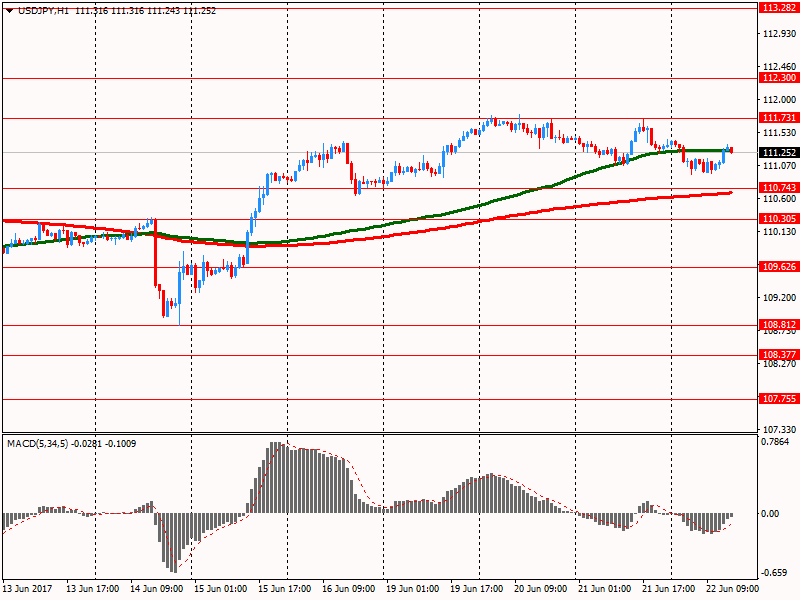Click the MACD 0.00 zero level label
Image resolution: width=800 pixels, height=600 pixels.
[770, 514]
